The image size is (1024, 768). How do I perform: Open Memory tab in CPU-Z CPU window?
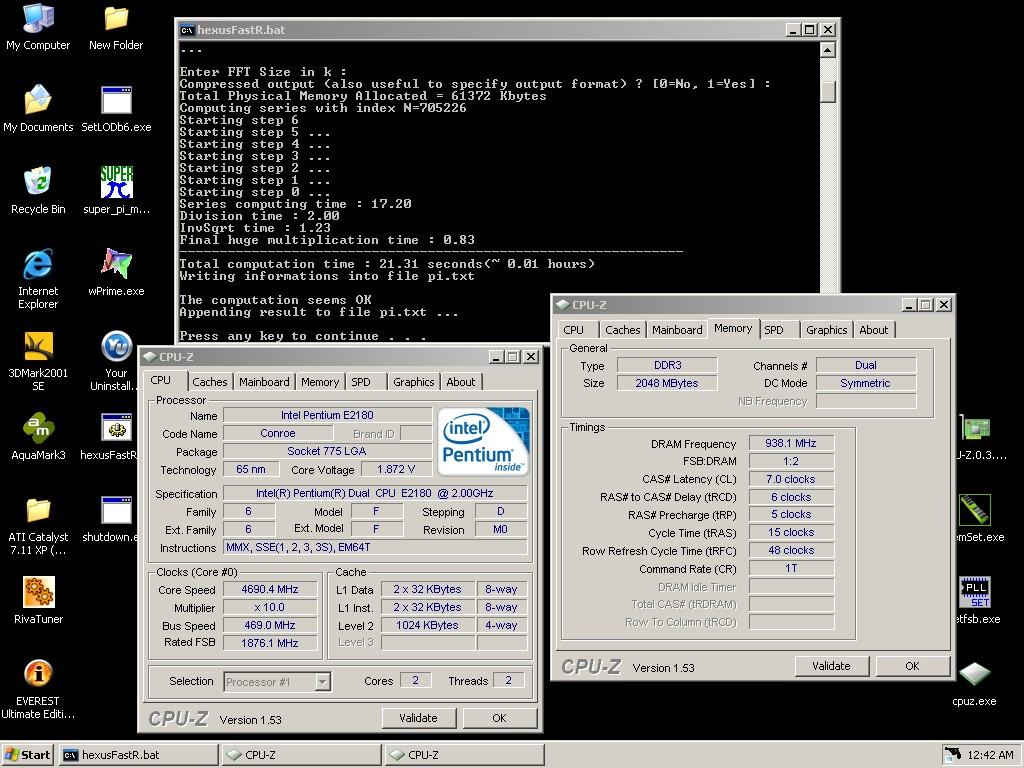[x=319, y=382]
